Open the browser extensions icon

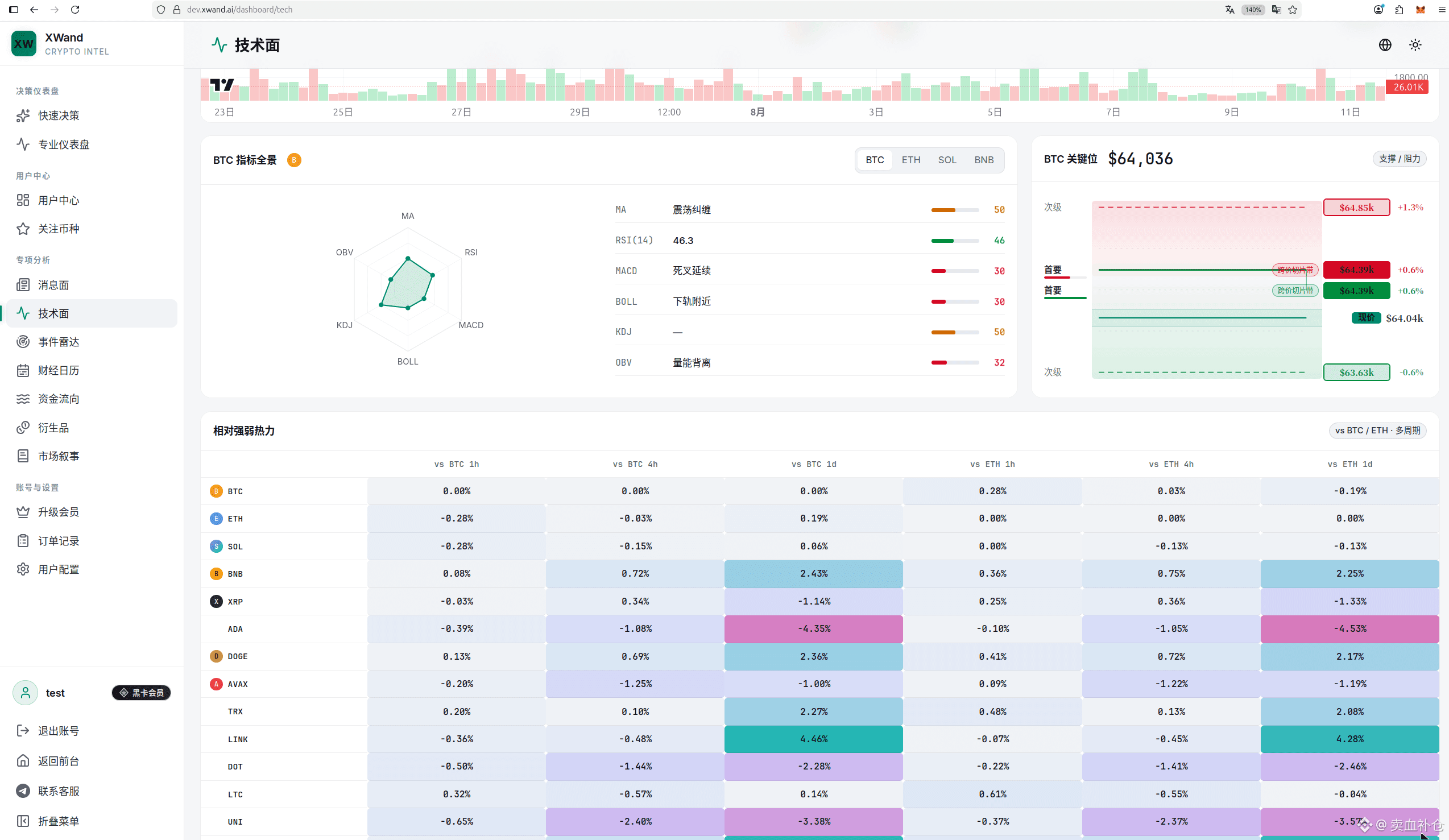coord(1399,9)
